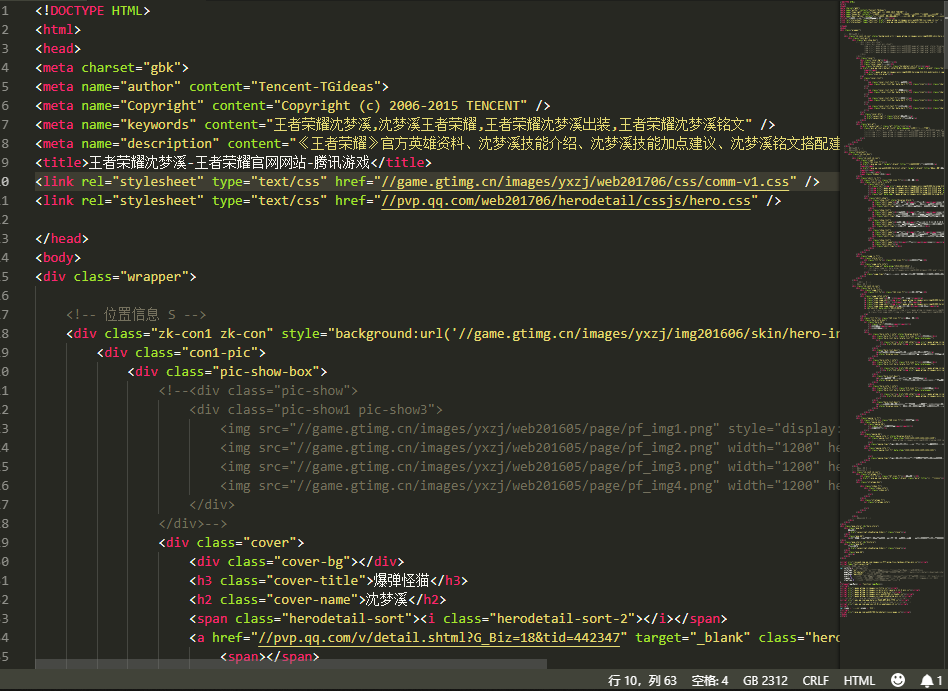Open the "空格: 4" indentation menu
The width and height of the screenshot is (948, 691).
710,680
